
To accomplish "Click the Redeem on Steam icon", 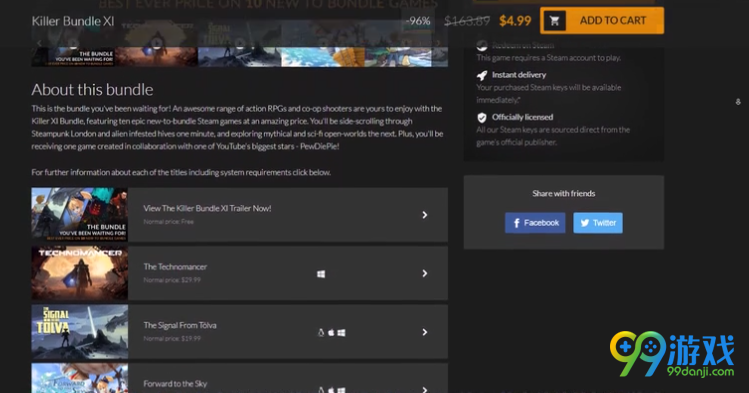I will pos(482,45).
